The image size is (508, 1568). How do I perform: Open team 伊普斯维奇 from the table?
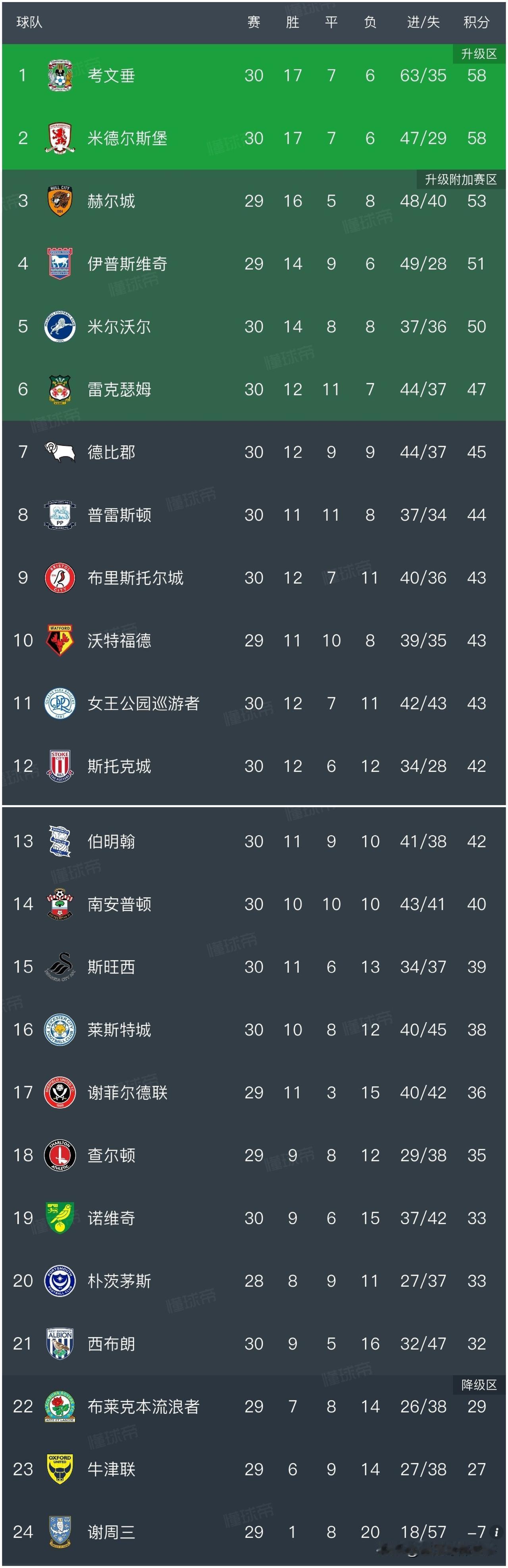254,263
